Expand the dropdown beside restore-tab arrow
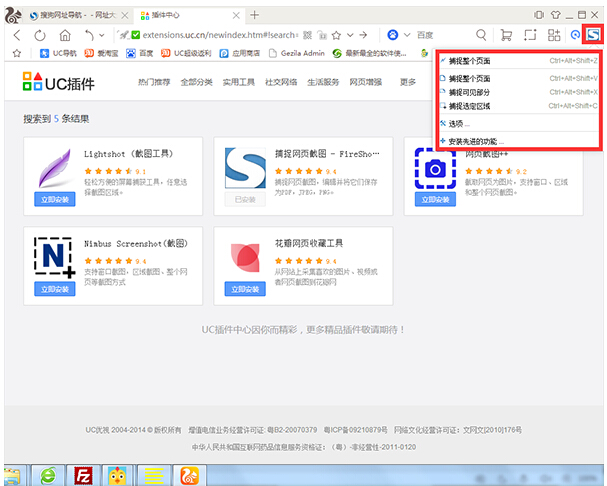 [101, 35]
